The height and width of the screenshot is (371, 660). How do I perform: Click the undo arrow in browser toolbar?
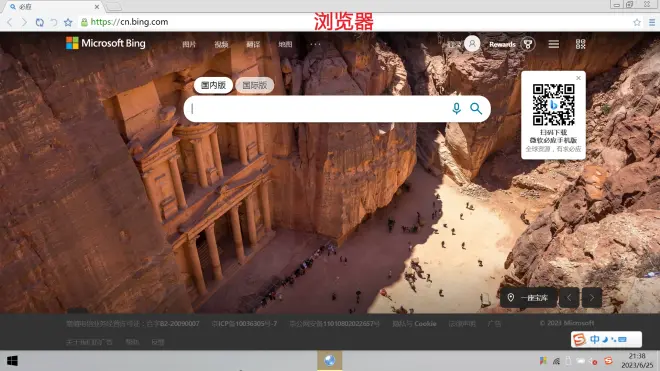click(x=53, y=22)
